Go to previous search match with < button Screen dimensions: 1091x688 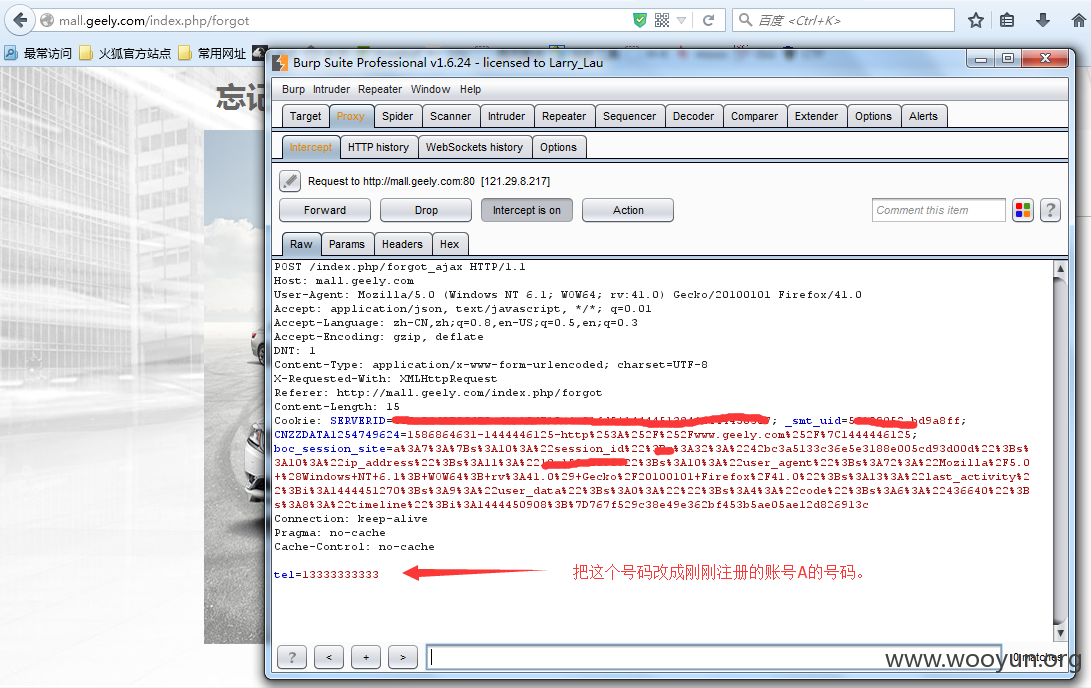[329, 657]
